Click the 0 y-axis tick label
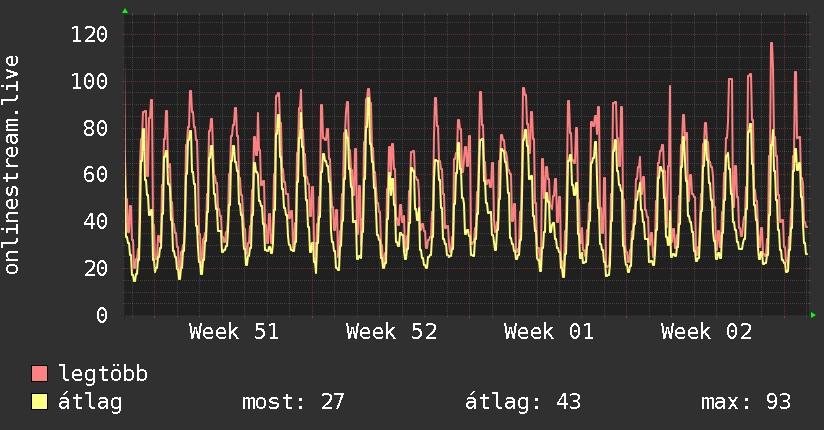The height and width of the screenshot is (430, 824). (x=101, y=315)
